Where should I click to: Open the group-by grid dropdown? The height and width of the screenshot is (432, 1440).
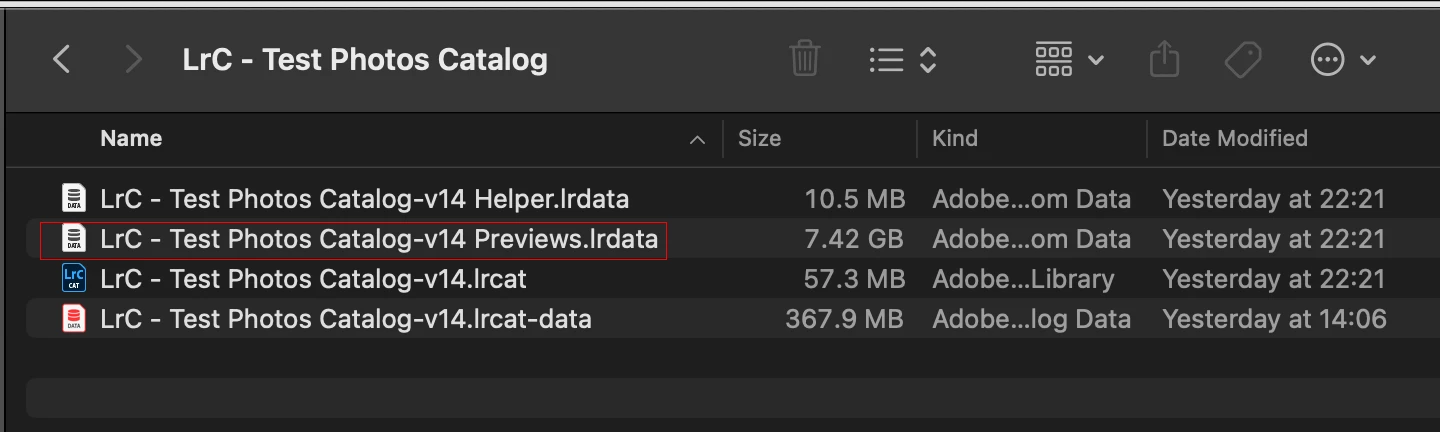1069,60
